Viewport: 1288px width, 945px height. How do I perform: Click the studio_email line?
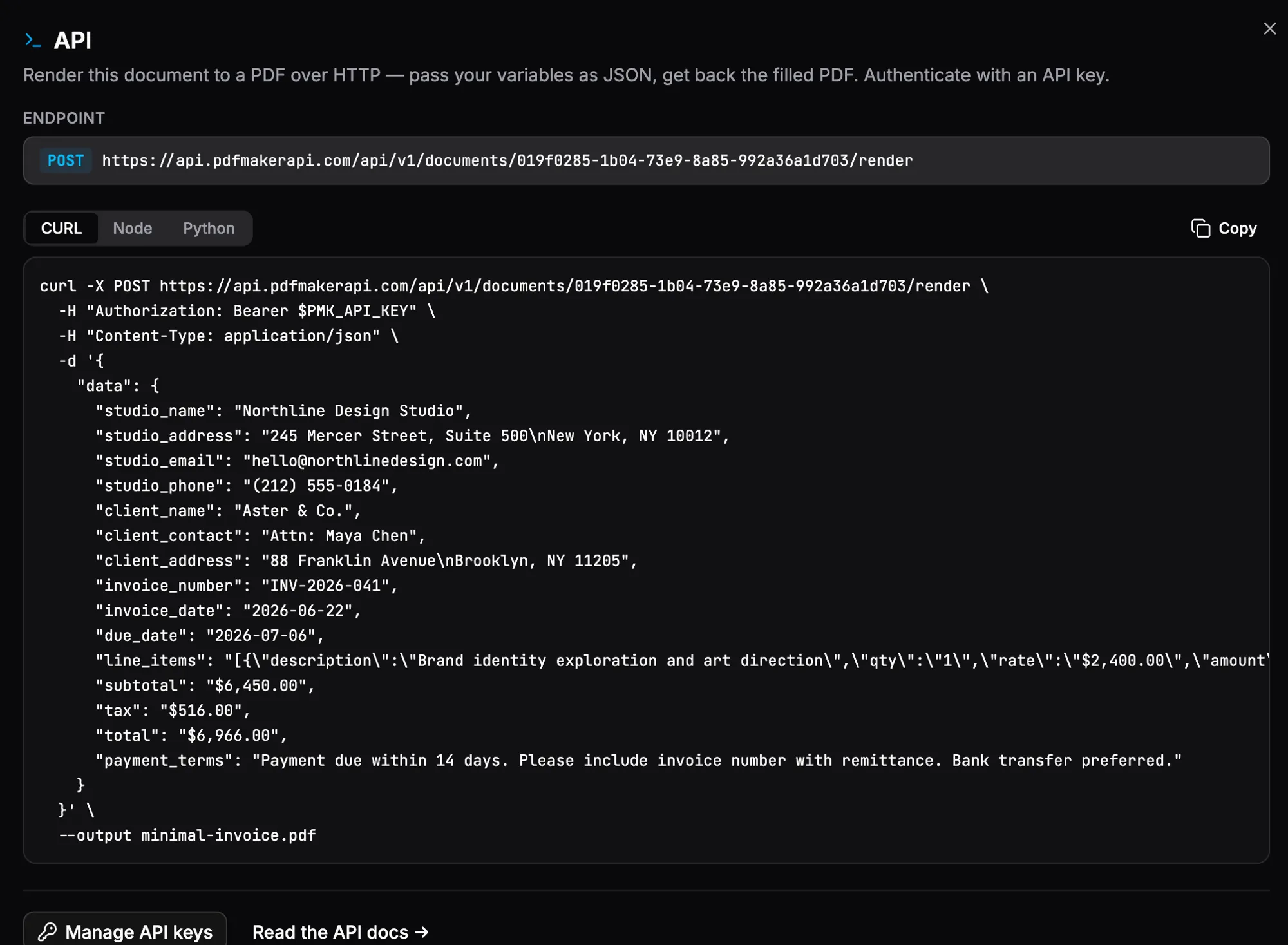coord(298,461)
